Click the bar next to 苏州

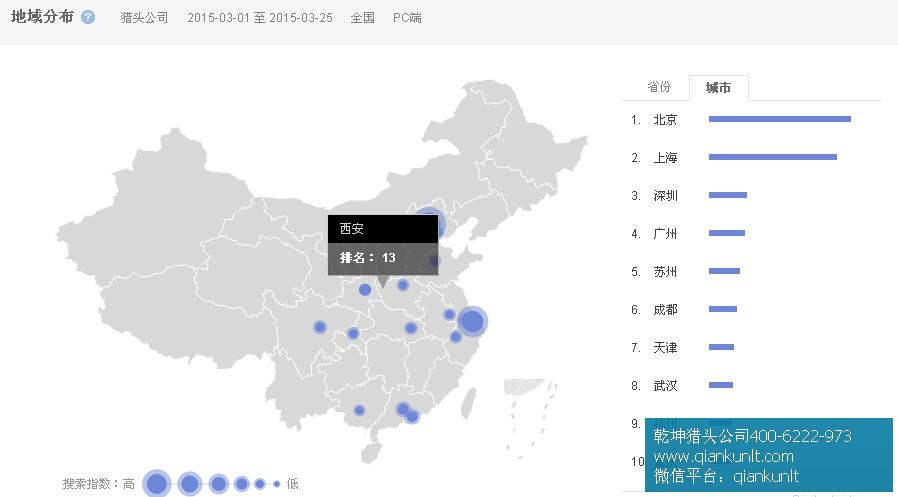724,271
